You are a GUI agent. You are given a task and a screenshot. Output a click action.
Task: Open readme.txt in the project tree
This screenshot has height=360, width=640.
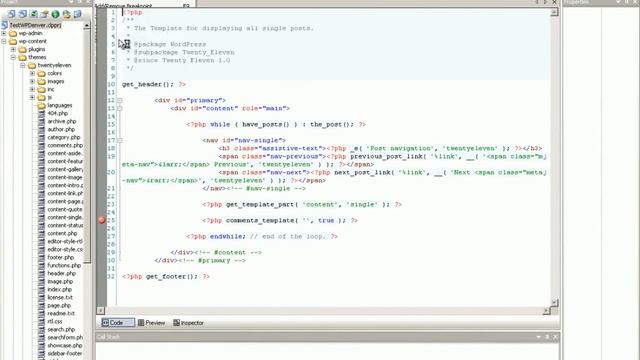(61, 313)
